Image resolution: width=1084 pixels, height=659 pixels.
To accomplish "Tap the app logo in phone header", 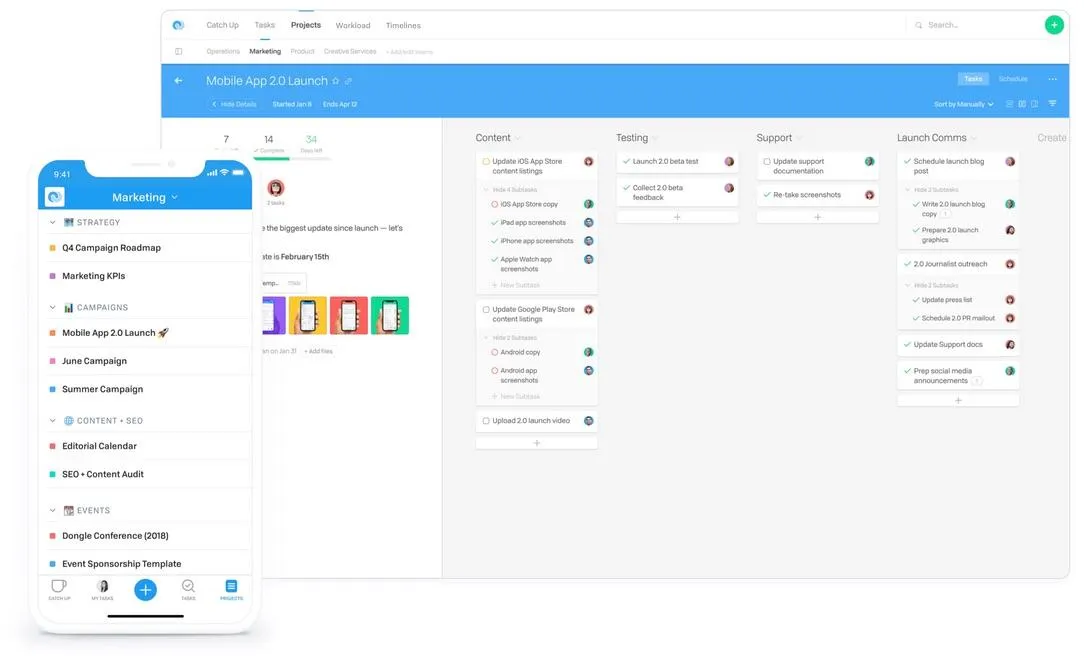I will point(55,197).
